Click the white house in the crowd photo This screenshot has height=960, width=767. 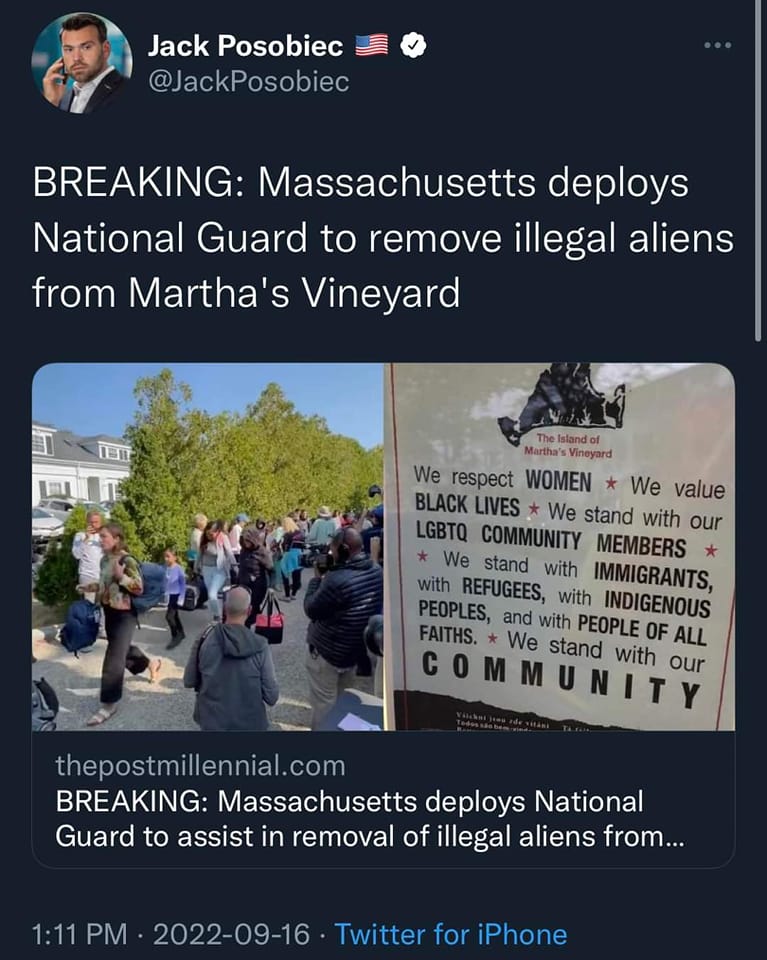coord(80,465)
